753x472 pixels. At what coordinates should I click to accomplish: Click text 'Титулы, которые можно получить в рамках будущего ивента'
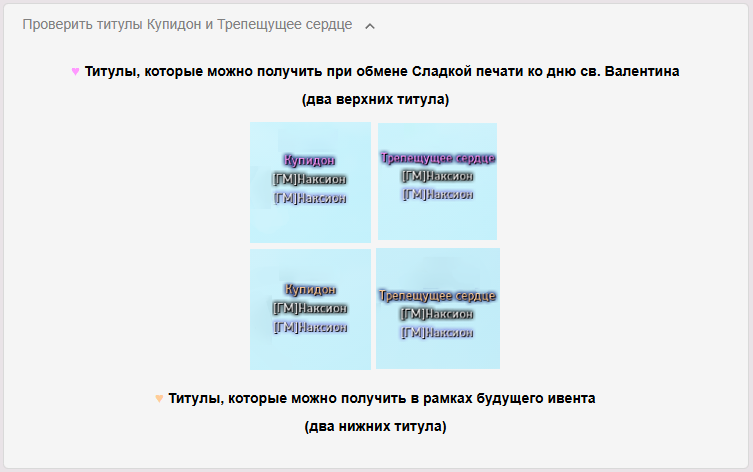[382, 399]
